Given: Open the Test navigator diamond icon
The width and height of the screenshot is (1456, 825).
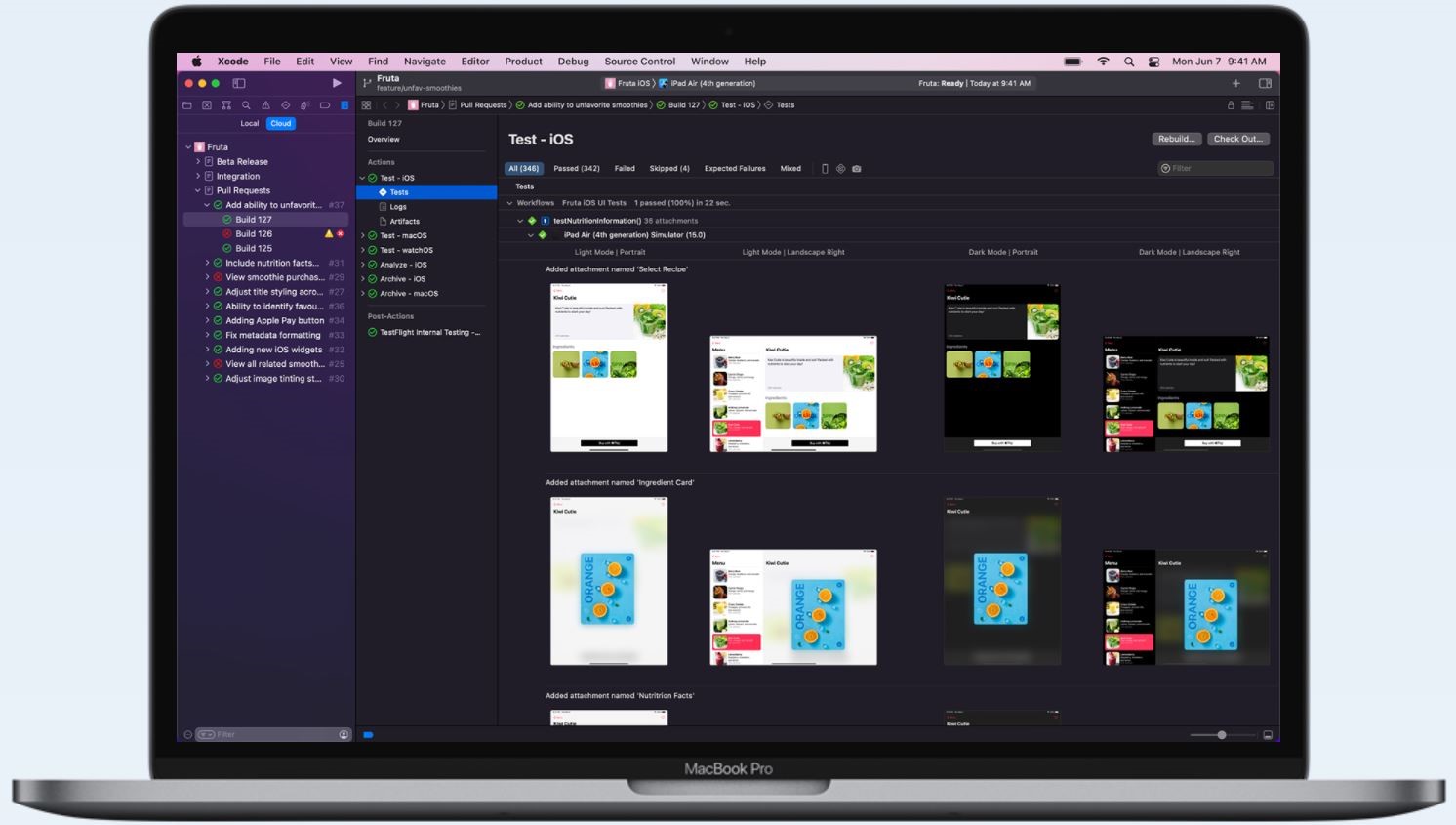Looking at the screenshot, I should tap(285, 105).
